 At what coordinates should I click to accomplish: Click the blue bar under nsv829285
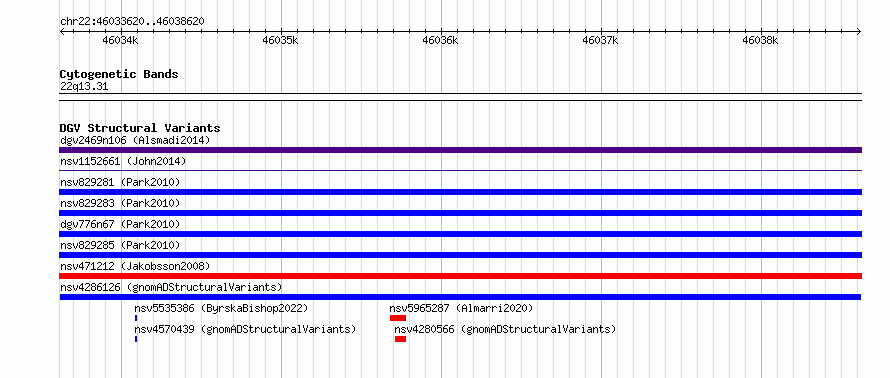[x=460, y=255]
